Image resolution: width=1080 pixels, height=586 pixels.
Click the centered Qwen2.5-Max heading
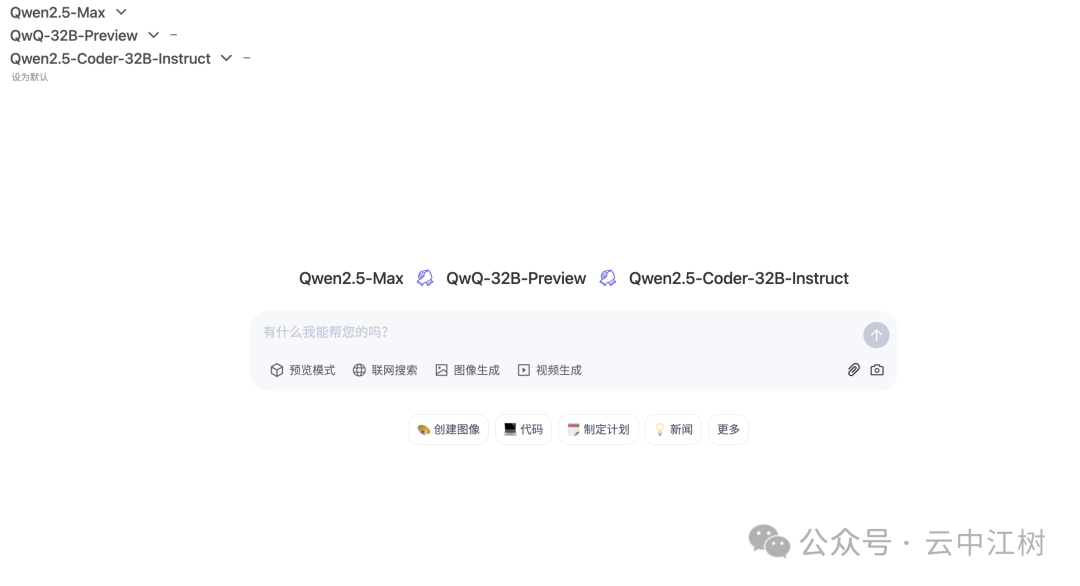point(351,278)
